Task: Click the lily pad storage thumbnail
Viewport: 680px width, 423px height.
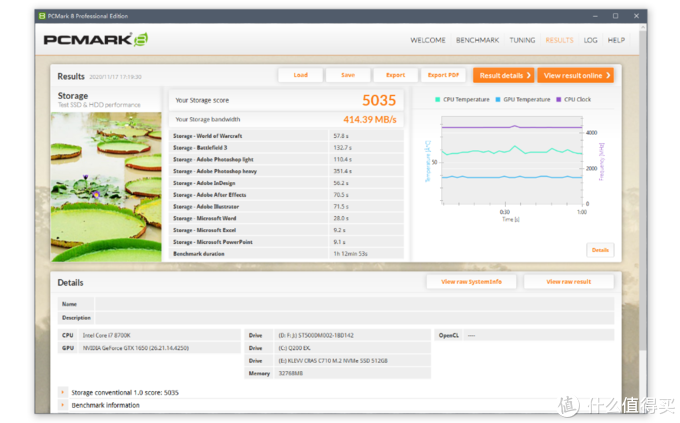Action: pyautogui.click(x=106, y=187)
